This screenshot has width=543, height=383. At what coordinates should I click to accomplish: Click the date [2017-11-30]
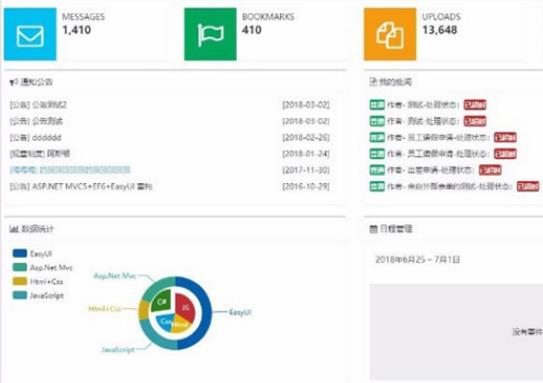[306, 170]
